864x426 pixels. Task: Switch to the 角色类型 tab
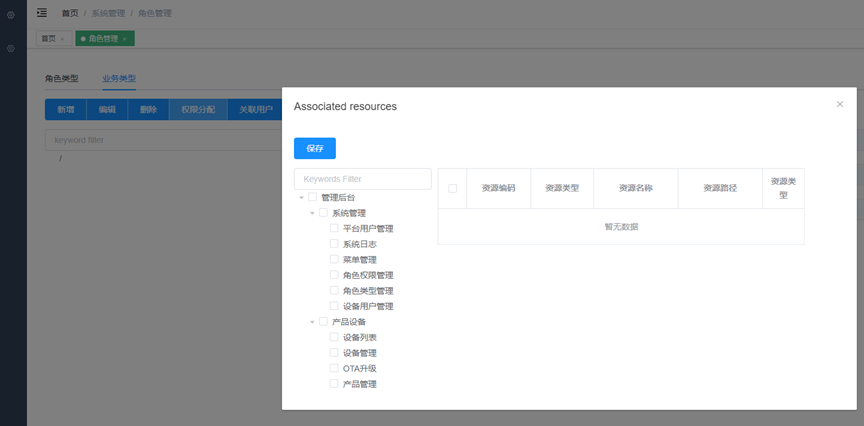pos(62,78)
